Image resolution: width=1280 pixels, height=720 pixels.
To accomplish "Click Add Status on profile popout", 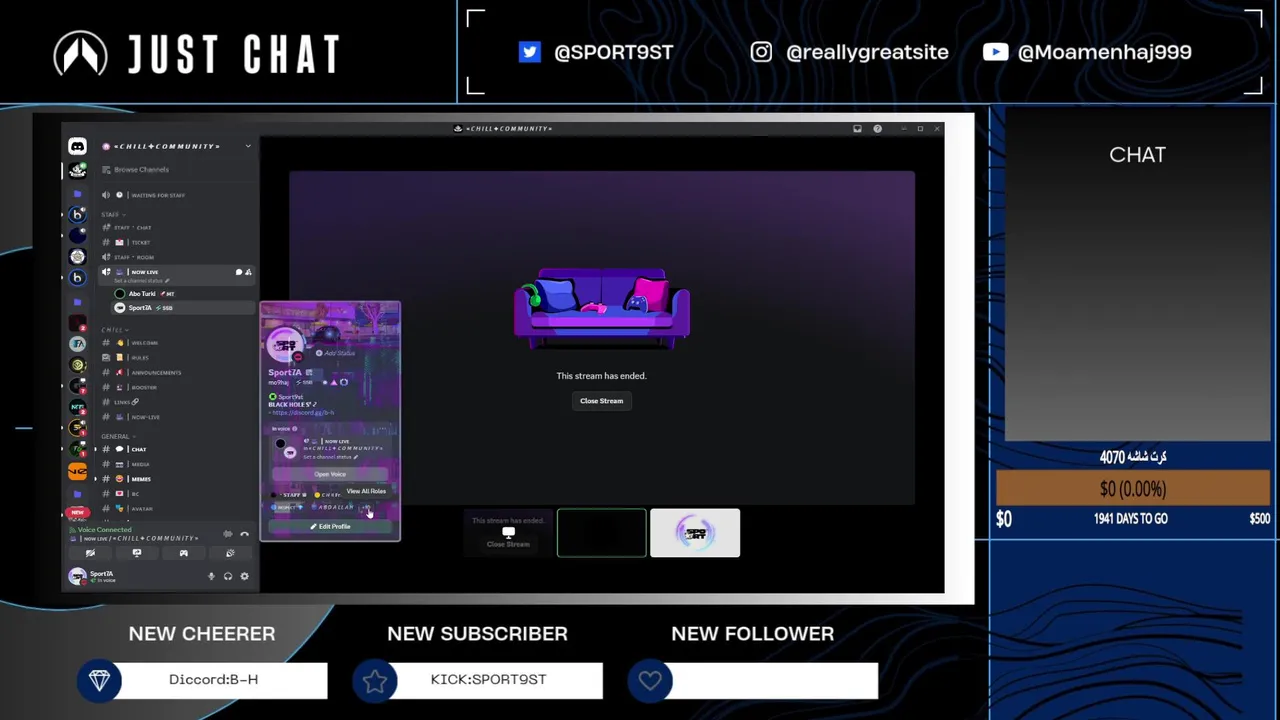I will click(x=336, y=353).
